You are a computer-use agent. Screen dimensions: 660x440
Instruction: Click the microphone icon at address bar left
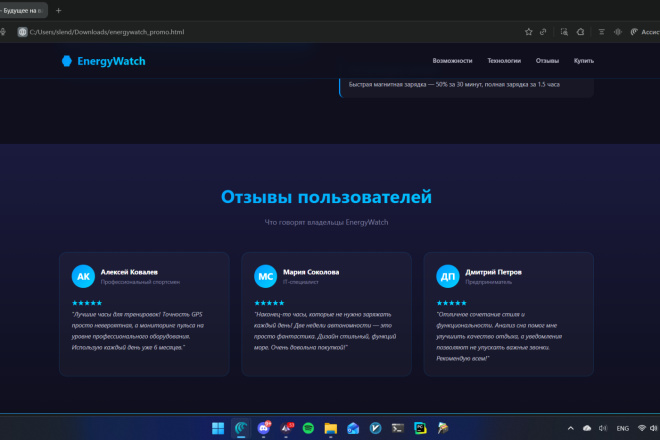click(x=3, y=32)
